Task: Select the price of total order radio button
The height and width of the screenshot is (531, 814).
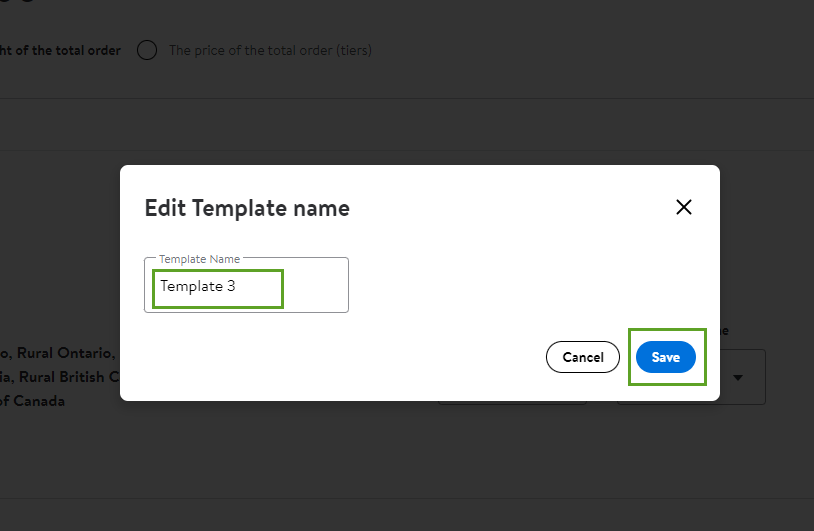Action: point(147,50)
